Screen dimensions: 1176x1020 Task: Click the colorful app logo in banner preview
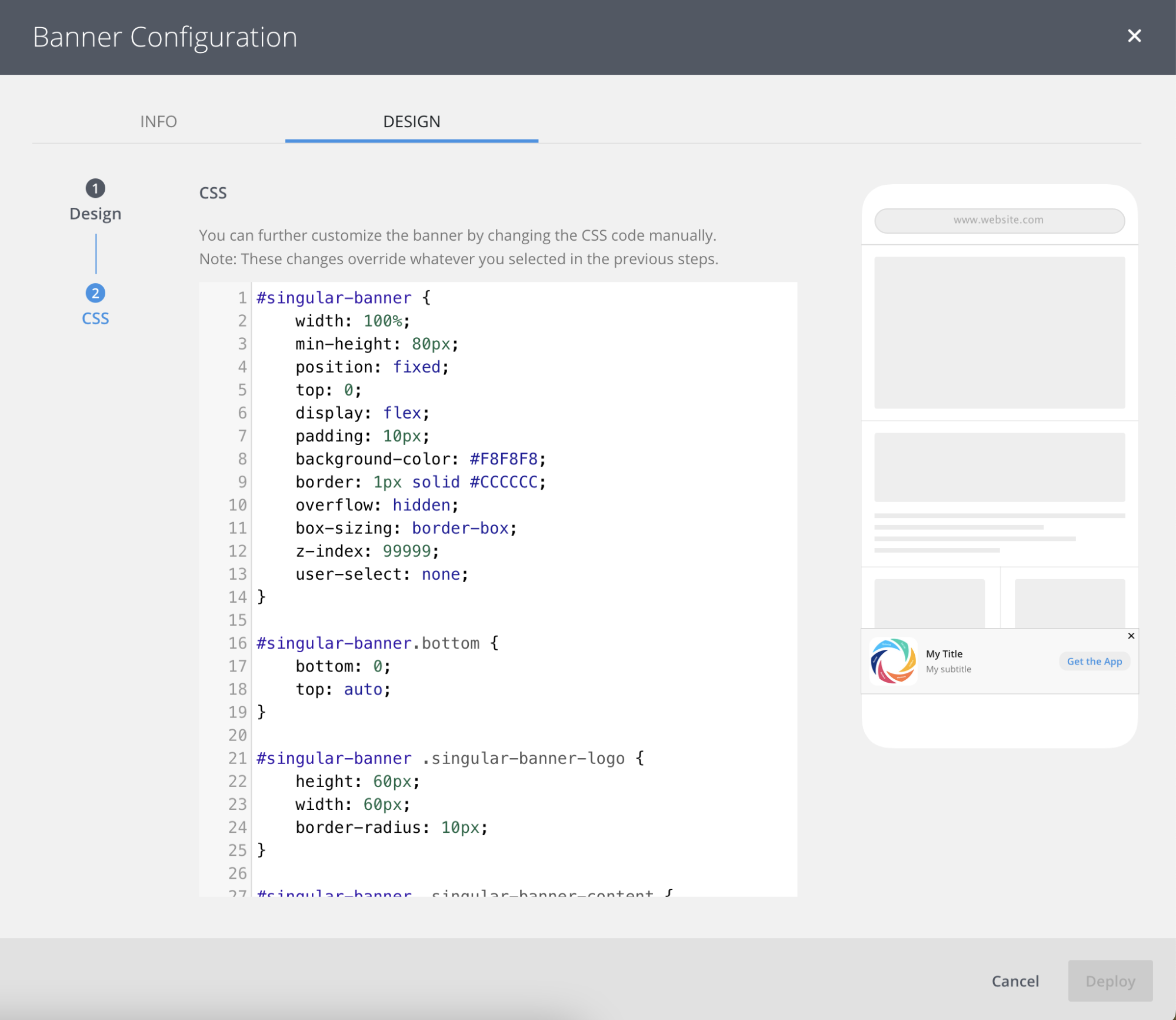[892, 661]
